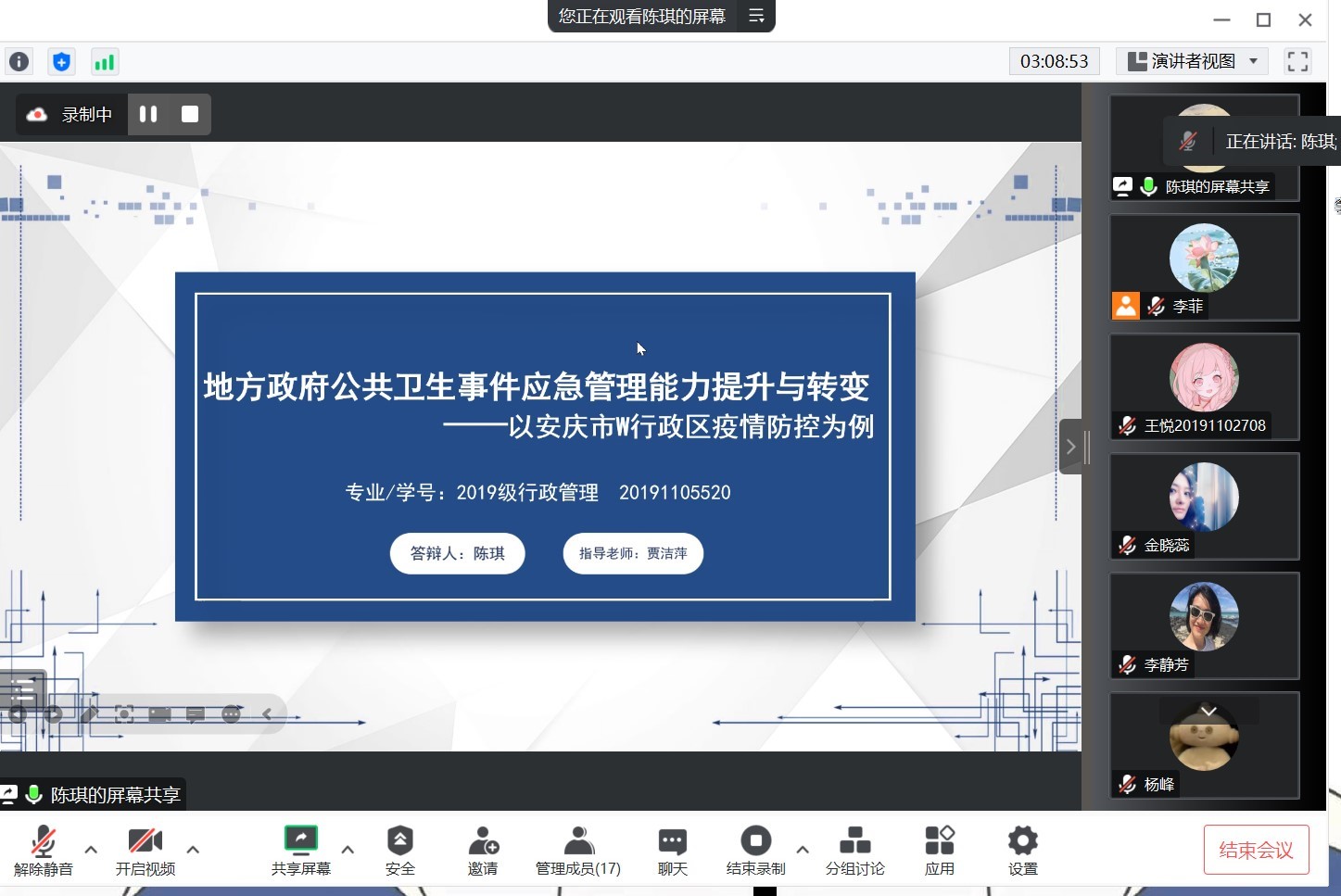Open 邀请 to invite participants
1341x896 pixels.
pos(483,851)
